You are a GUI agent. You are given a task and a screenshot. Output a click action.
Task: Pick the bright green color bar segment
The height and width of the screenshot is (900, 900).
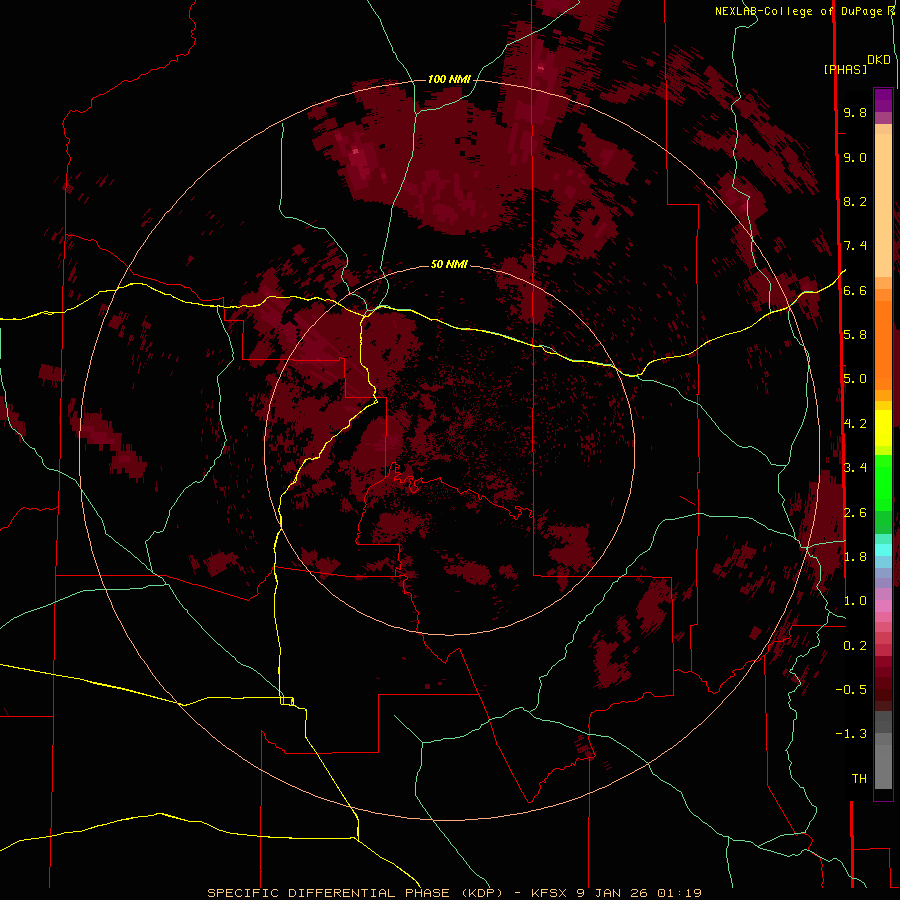[x=883, y=482]
